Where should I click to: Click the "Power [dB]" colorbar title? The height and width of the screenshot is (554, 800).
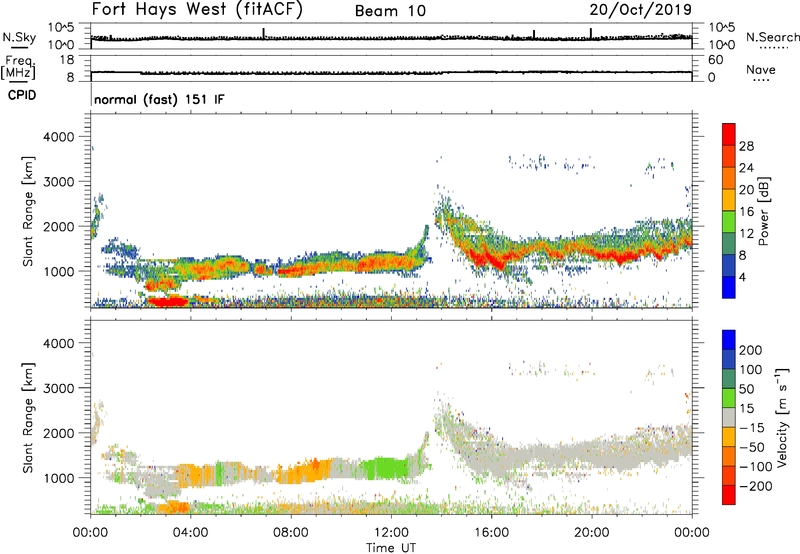click(764, 211)
